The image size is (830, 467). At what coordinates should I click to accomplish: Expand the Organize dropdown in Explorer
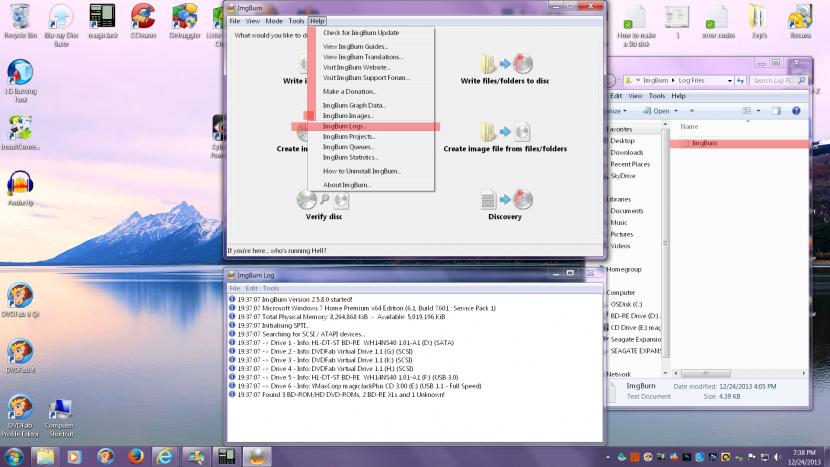coord(617,111)
